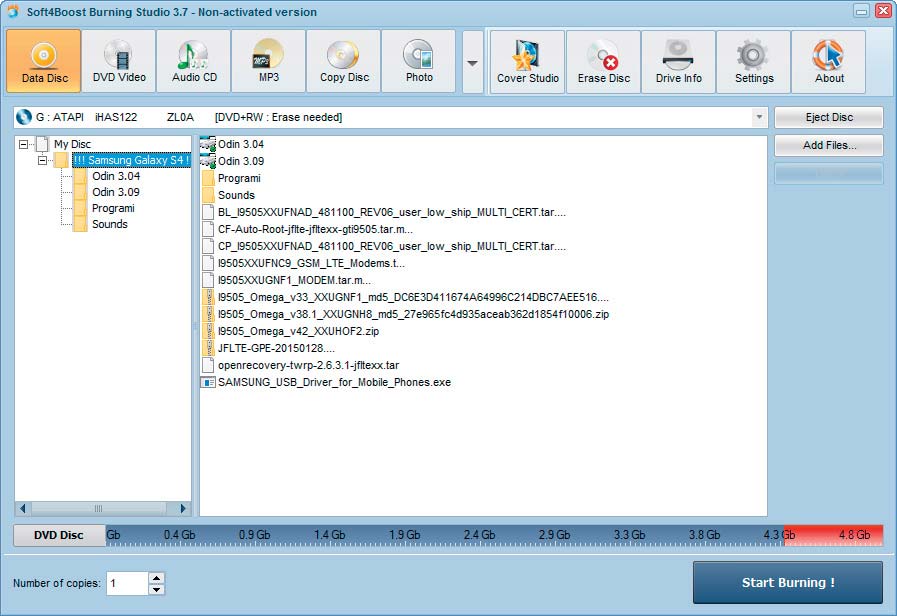Collapse the My Disc tree node
Screen dimensions: 897x616
[23, 144]
